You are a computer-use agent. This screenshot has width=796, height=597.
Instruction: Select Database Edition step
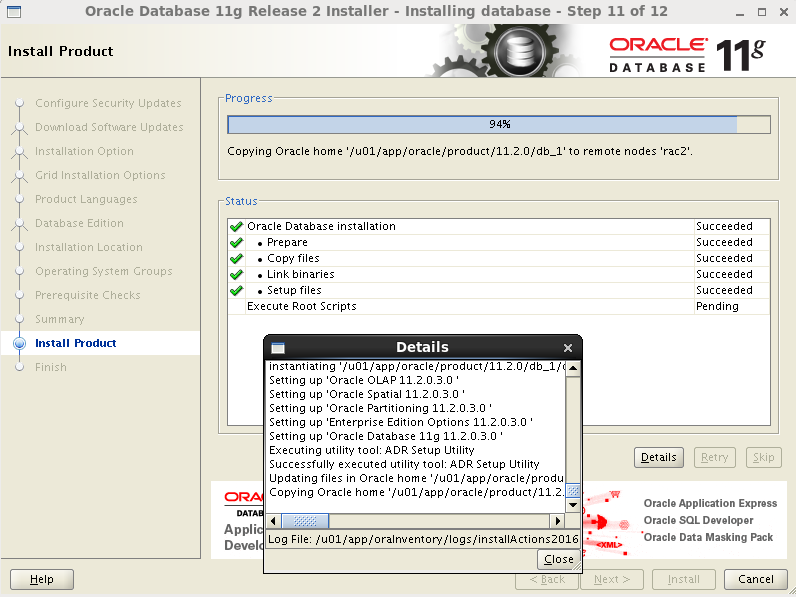click(79, 223)
